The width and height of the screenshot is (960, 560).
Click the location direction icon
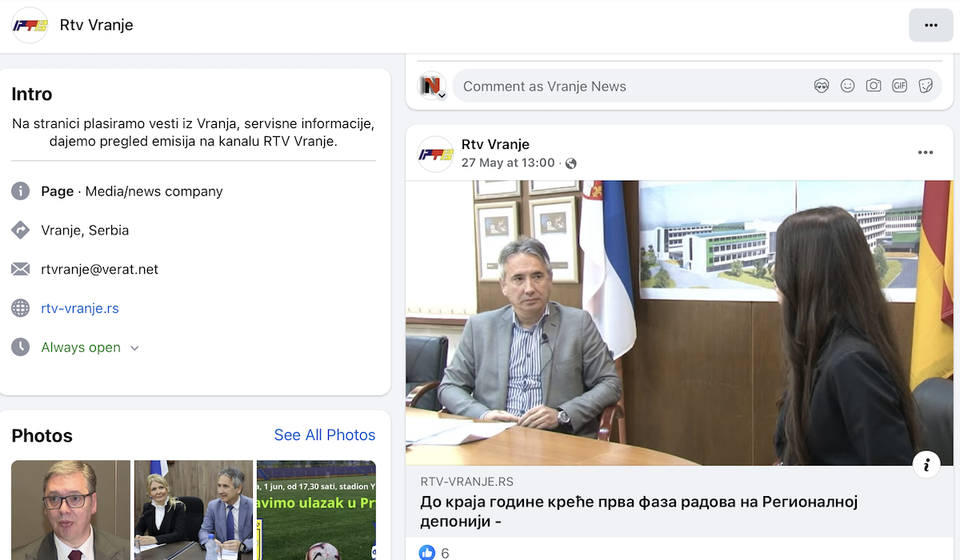click(x=20, y=230)
